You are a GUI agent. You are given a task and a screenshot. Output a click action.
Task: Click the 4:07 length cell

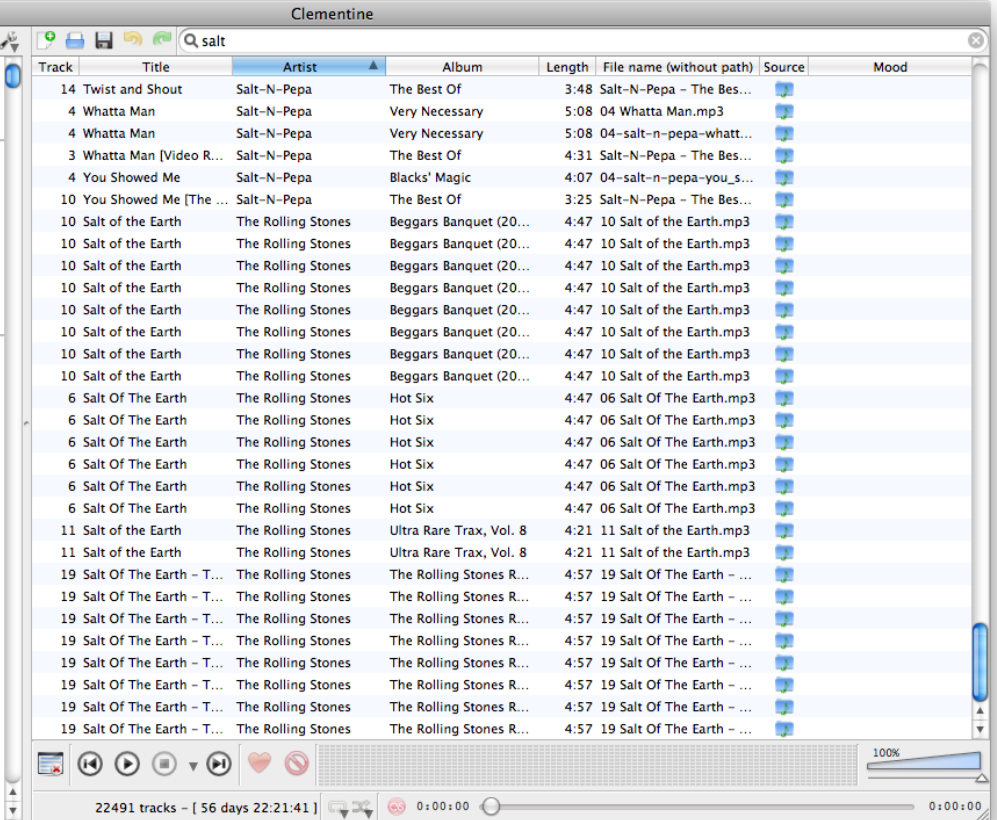click(578, 177)
